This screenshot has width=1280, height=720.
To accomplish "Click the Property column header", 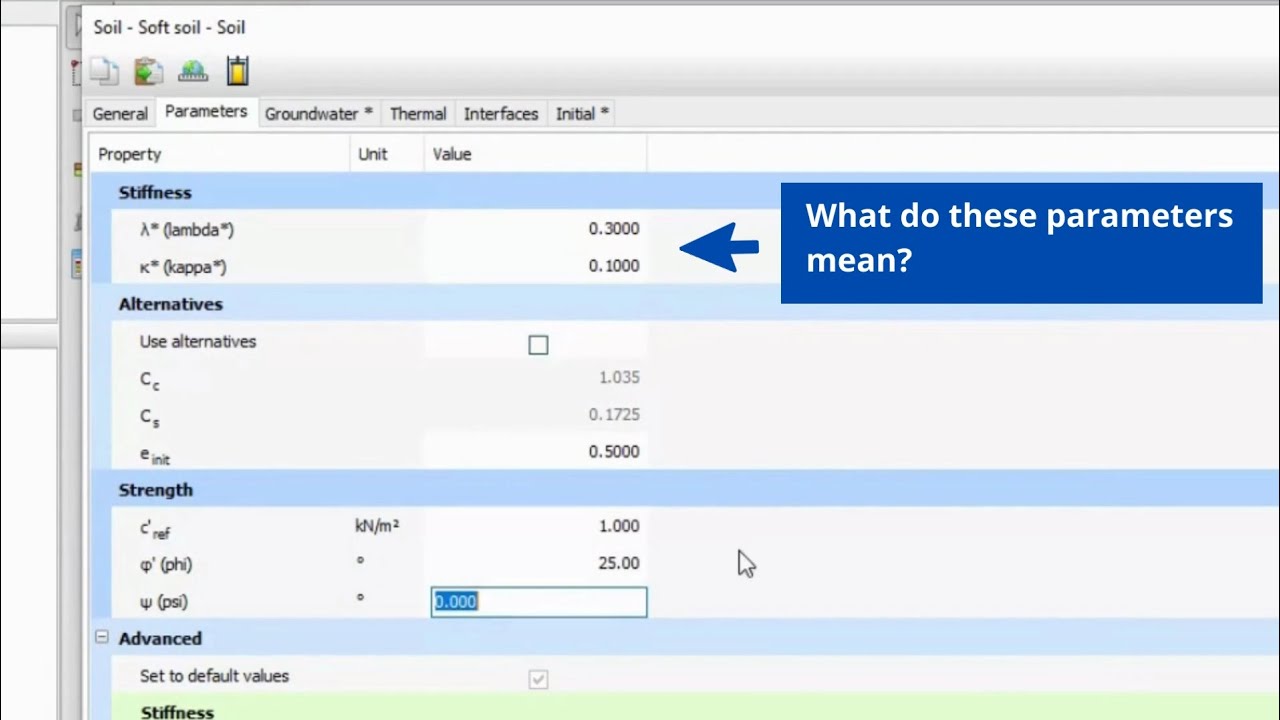I will (x=221, y=154).
